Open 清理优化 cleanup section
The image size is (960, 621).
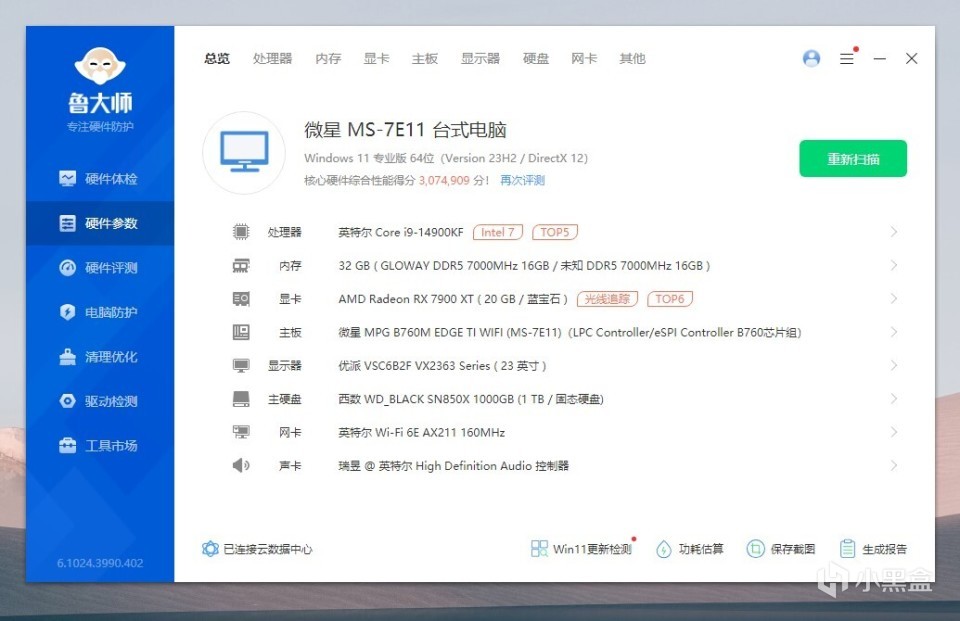(99, 356)
